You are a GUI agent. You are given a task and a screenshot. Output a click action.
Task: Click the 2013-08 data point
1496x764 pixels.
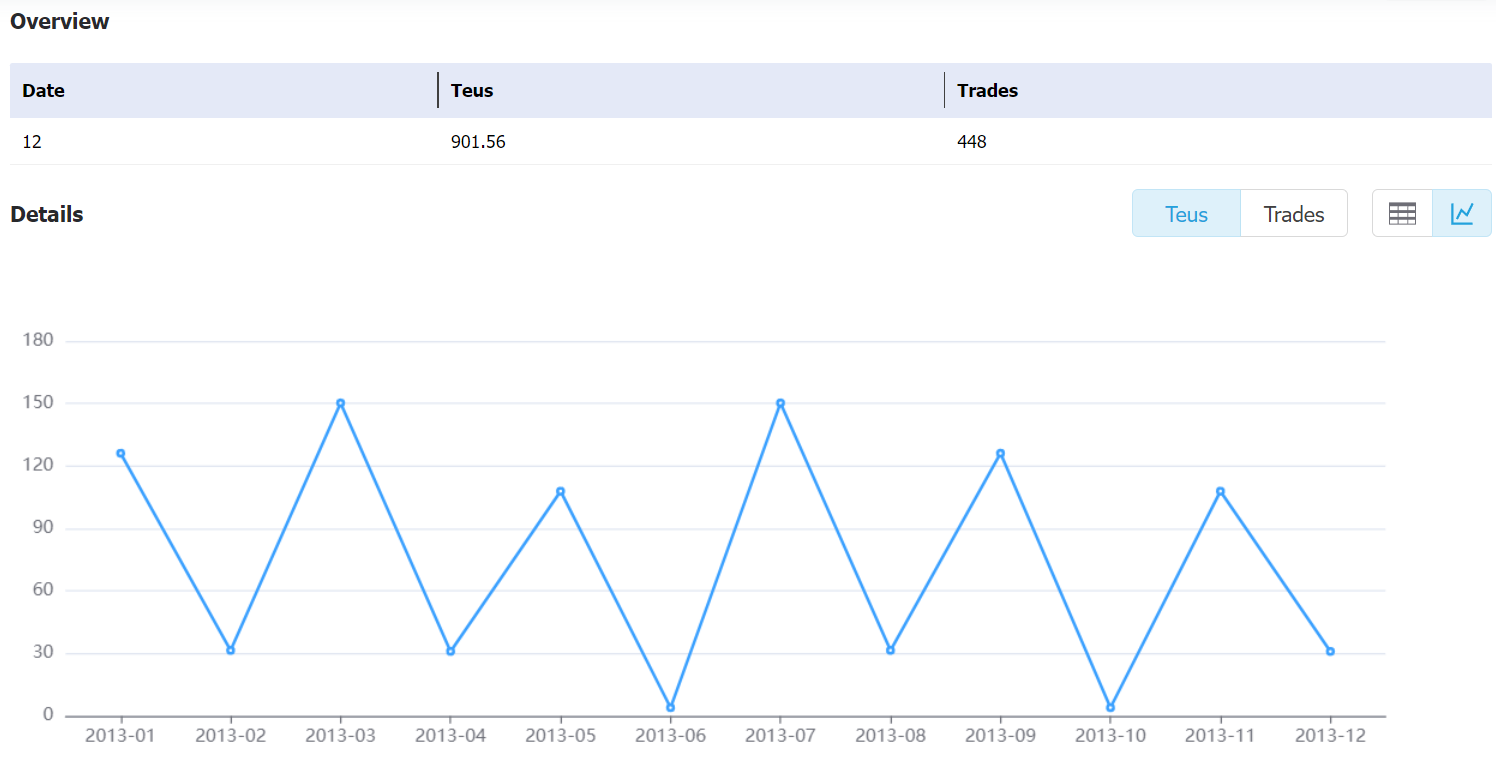(x=891, y=650)
